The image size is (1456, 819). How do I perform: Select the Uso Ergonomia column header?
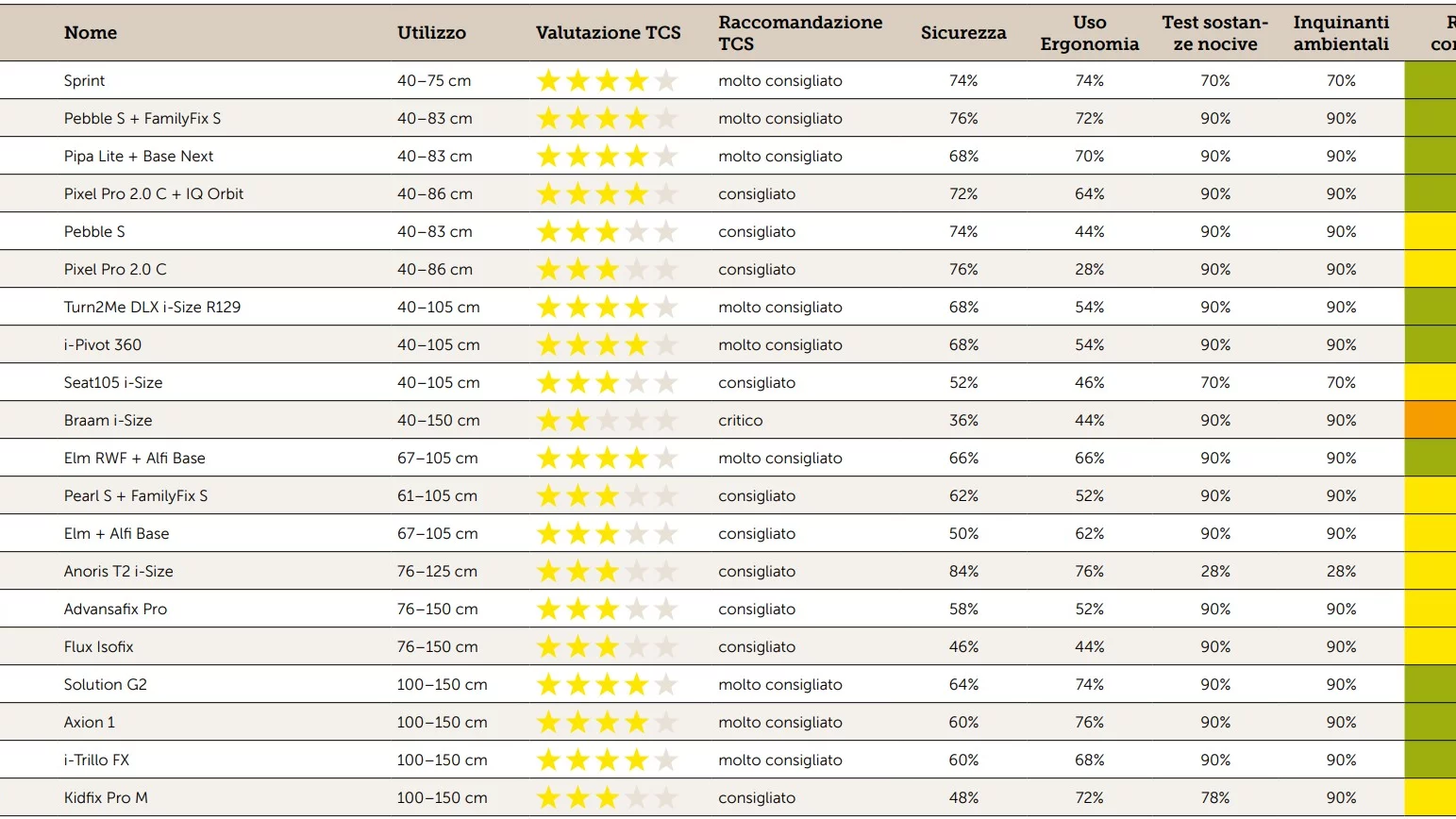click(1089, 33)
